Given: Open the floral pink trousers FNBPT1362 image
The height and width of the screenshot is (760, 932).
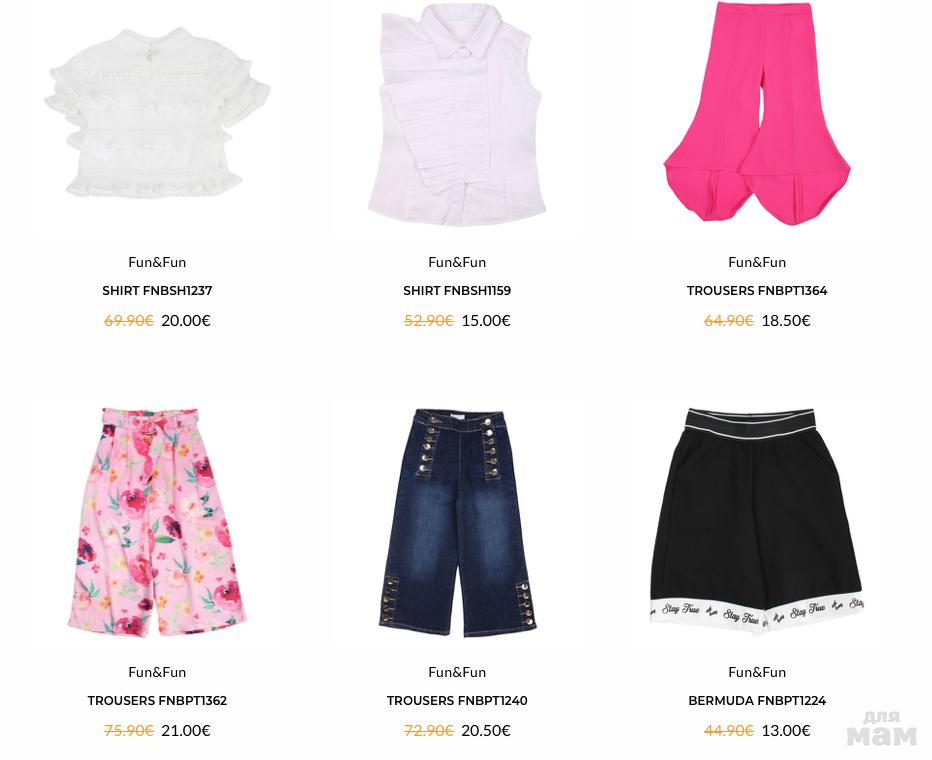Looking at the screenshot, I should [157, 522].
